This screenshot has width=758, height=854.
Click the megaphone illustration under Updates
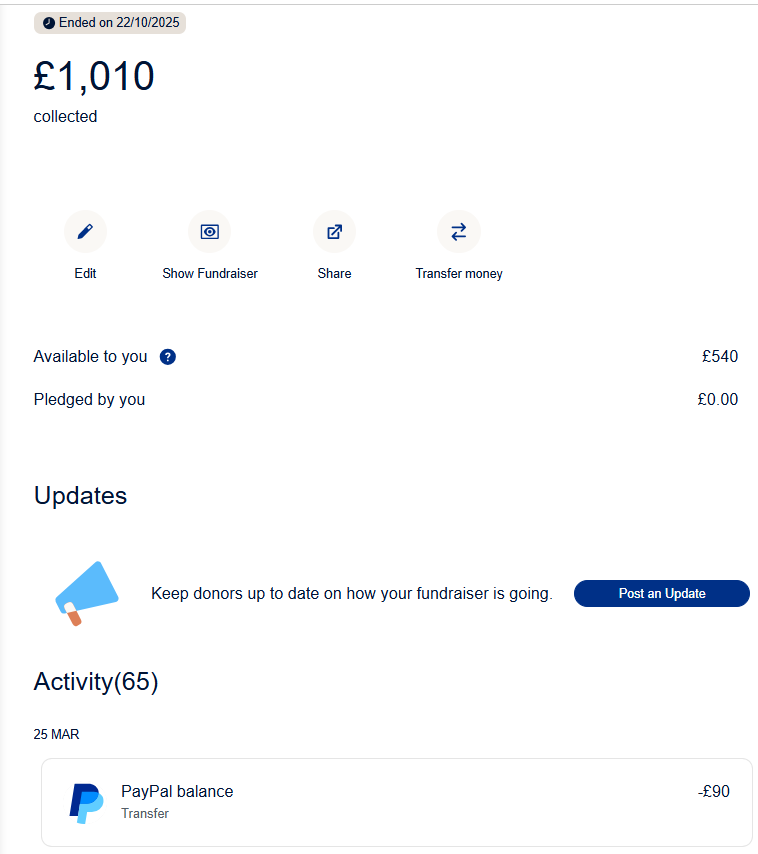pyautogui.click(x=86, y=593)
